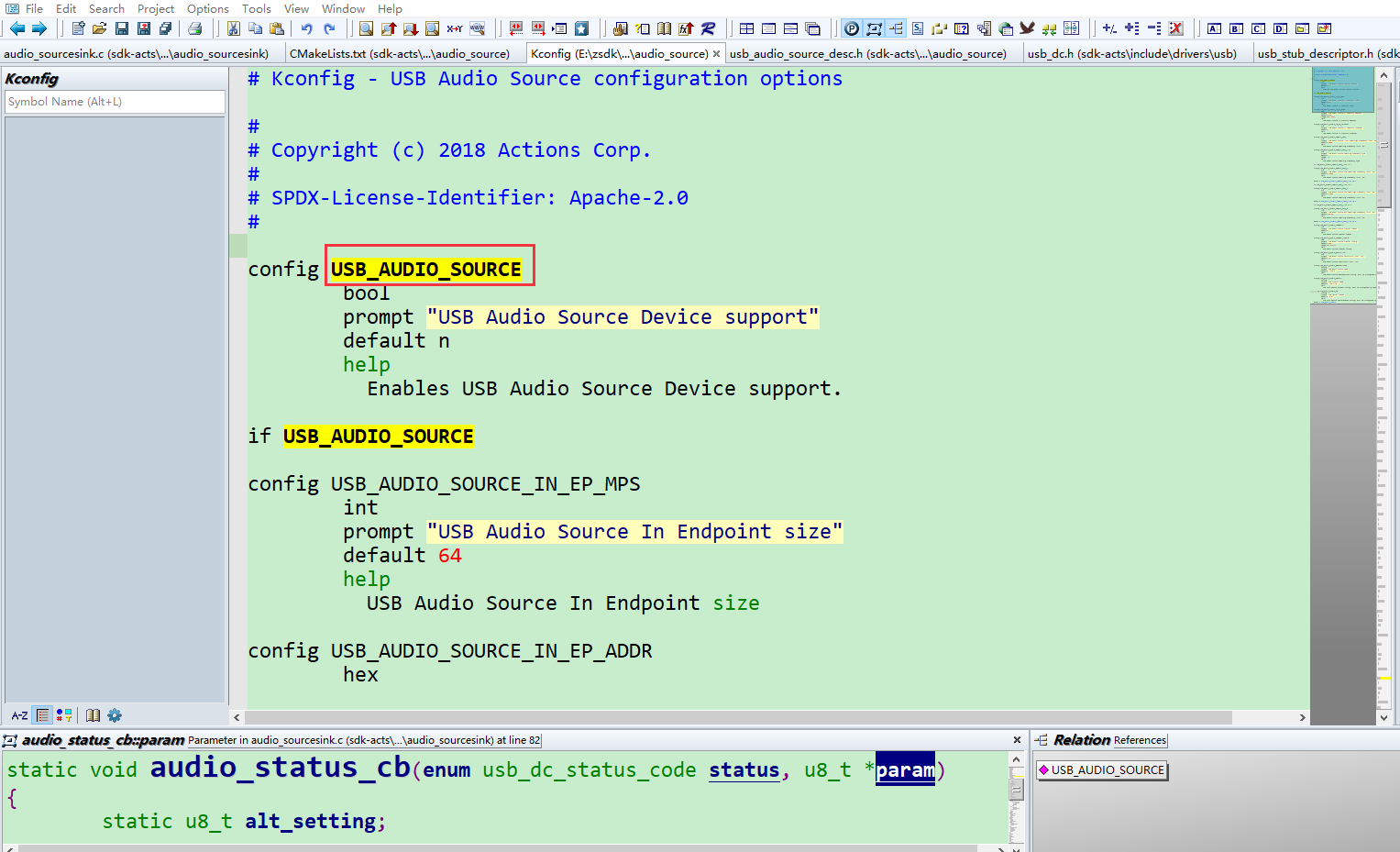Viewport: 1400px width, 852px height.
Task: Click the book-shaped documentation icon
Action: pos(93,714)
